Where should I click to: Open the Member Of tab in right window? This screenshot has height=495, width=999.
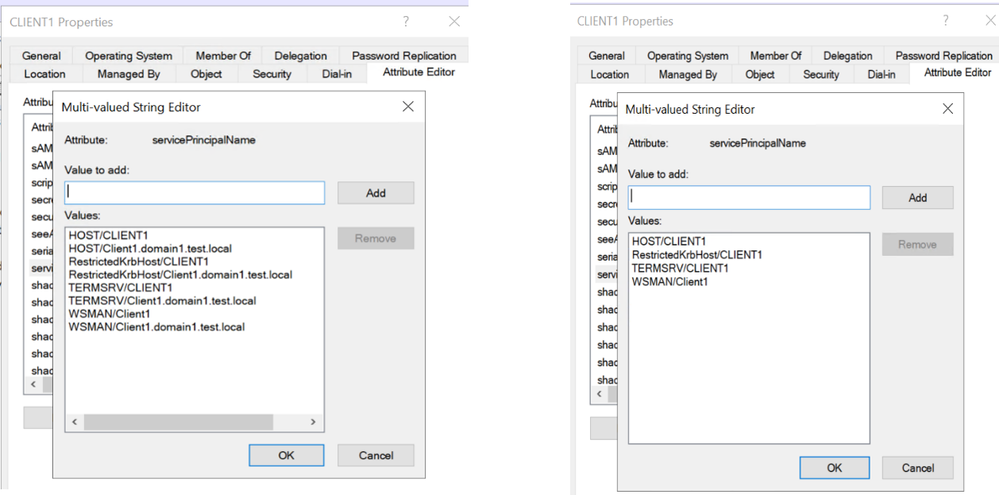tap(776, 56)
